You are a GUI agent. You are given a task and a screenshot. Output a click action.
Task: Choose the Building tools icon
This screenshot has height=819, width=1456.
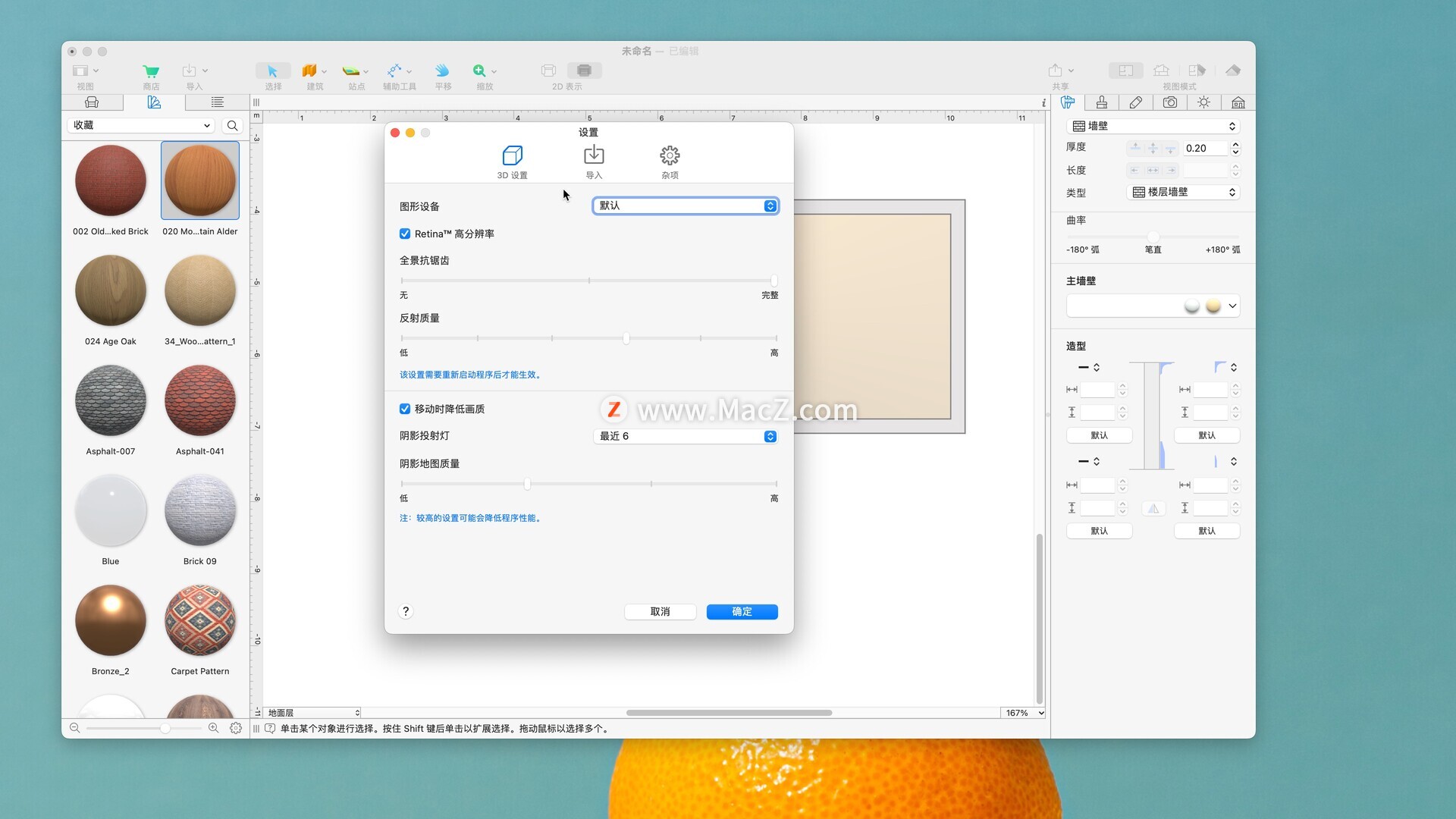[x=309, y=71]
